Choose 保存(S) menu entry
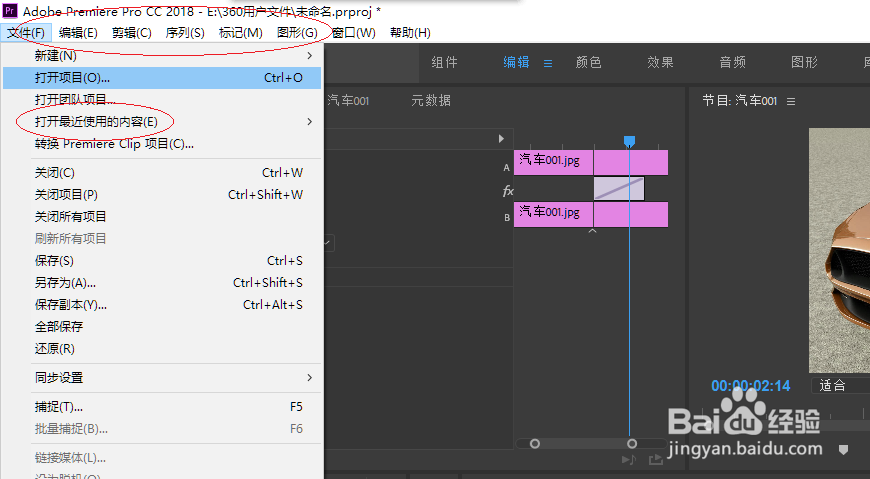 pyautogui.click(x=162, y=260)
